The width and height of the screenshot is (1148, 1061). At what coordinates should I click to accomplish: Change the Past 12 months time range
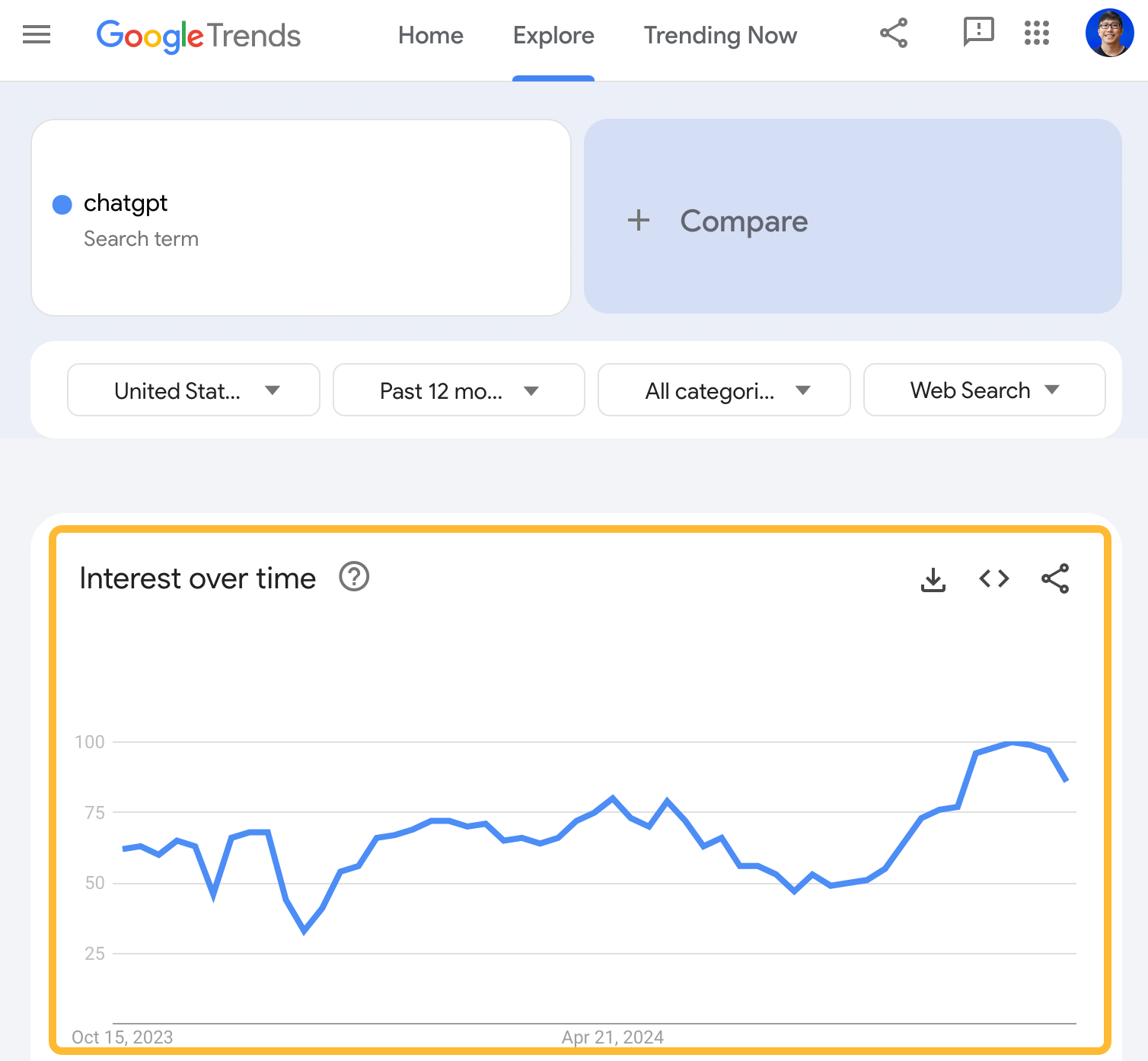(x=458, y=390)
